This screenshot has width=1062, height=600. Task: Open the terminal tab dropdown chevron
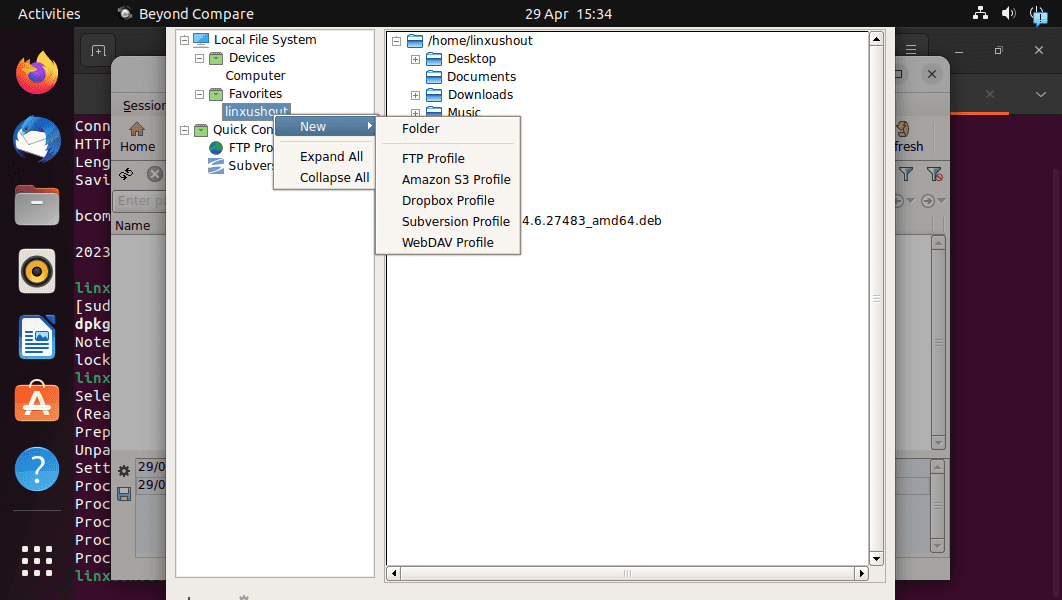pos(1041,94)
